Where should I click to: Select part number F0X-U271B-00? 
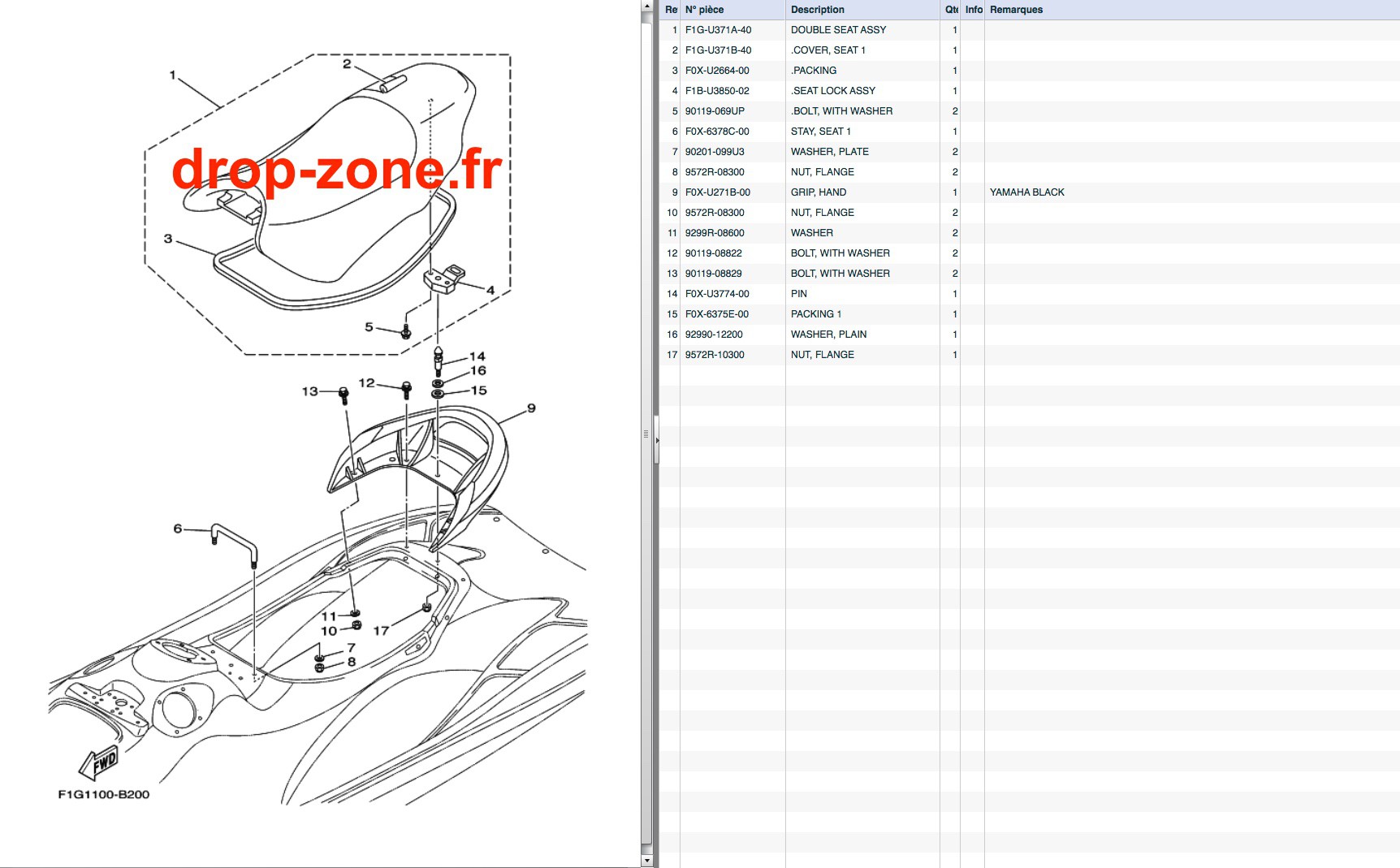pyautogui.click(x=717, y=192)
